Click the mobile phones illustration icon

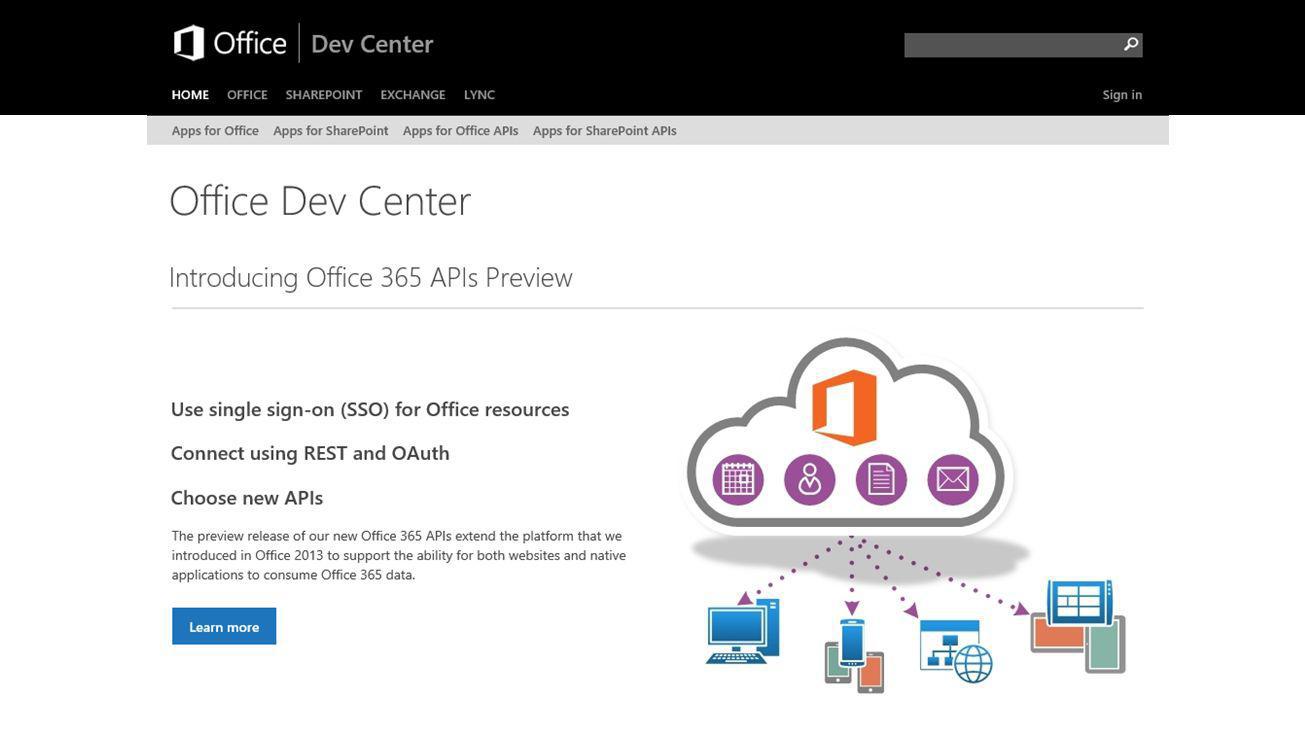click(854, 655)
